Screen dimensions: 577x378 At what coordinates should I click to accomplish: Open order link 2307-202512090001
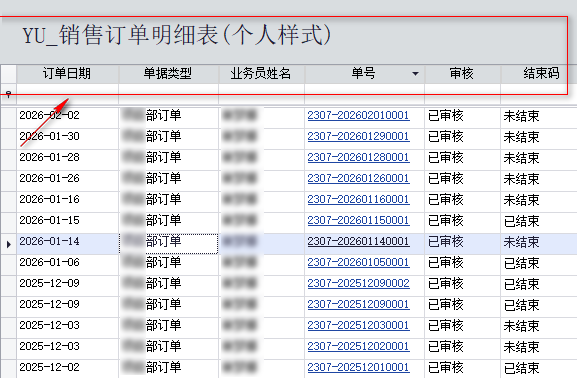tap(358, 304)
